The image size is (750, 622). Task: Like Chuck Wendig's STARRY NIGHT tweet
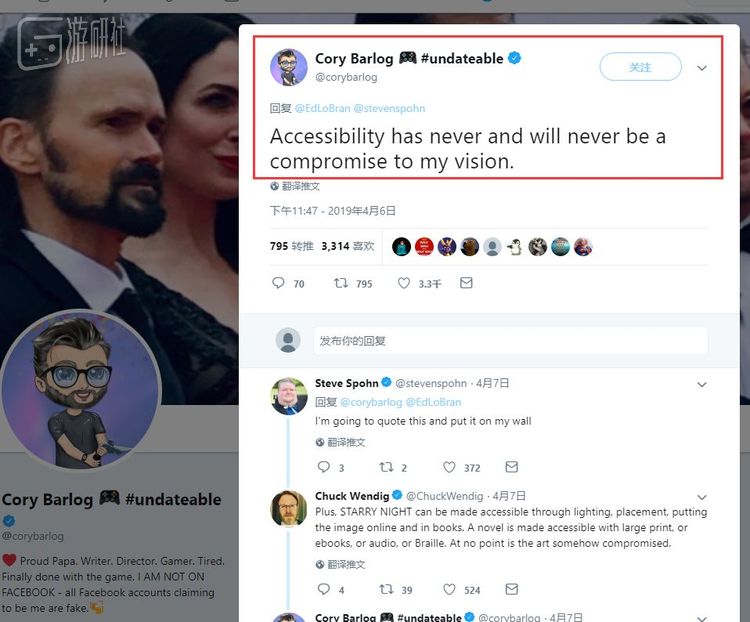click(x=450, y=590)
